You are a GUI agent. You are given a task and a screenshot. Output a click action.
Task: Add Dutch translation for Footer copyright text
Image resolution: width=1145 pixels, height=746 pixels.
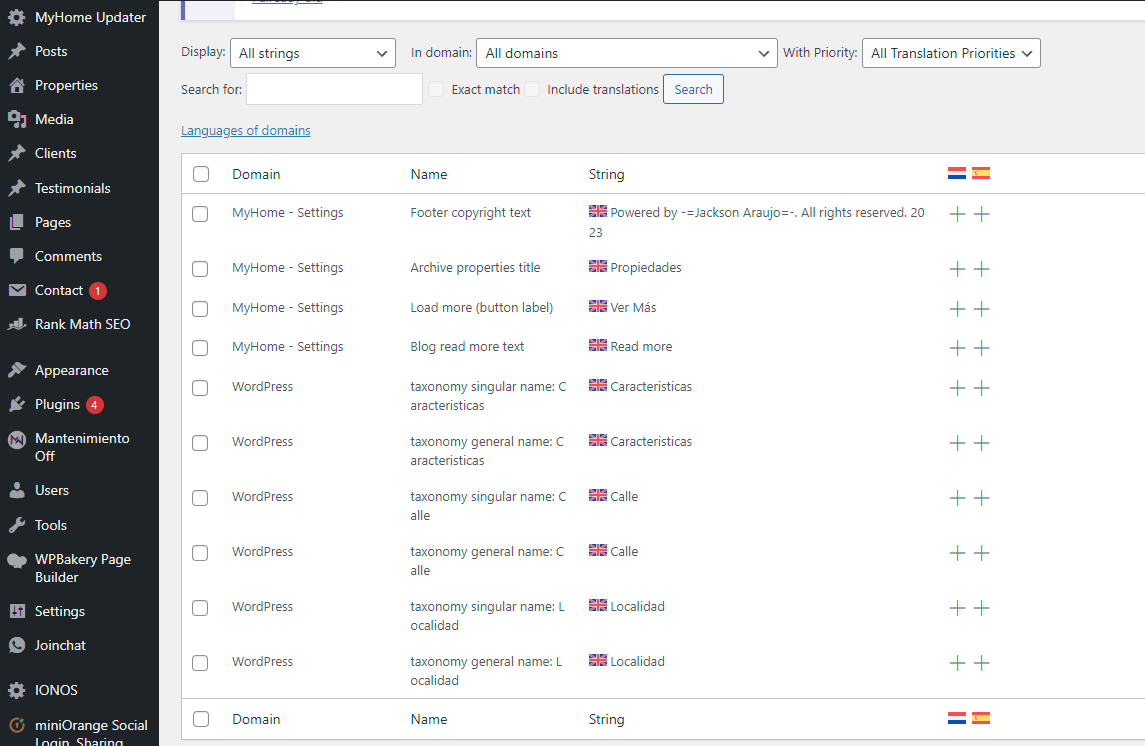[x=957, y=214]
